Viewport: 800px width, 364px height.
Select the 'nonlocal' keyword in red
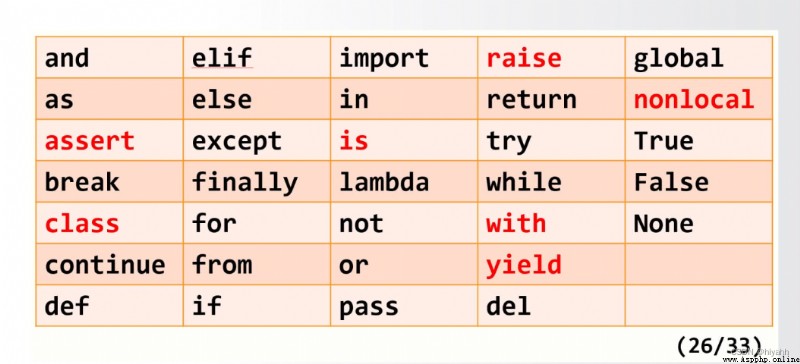coord(694,99)
